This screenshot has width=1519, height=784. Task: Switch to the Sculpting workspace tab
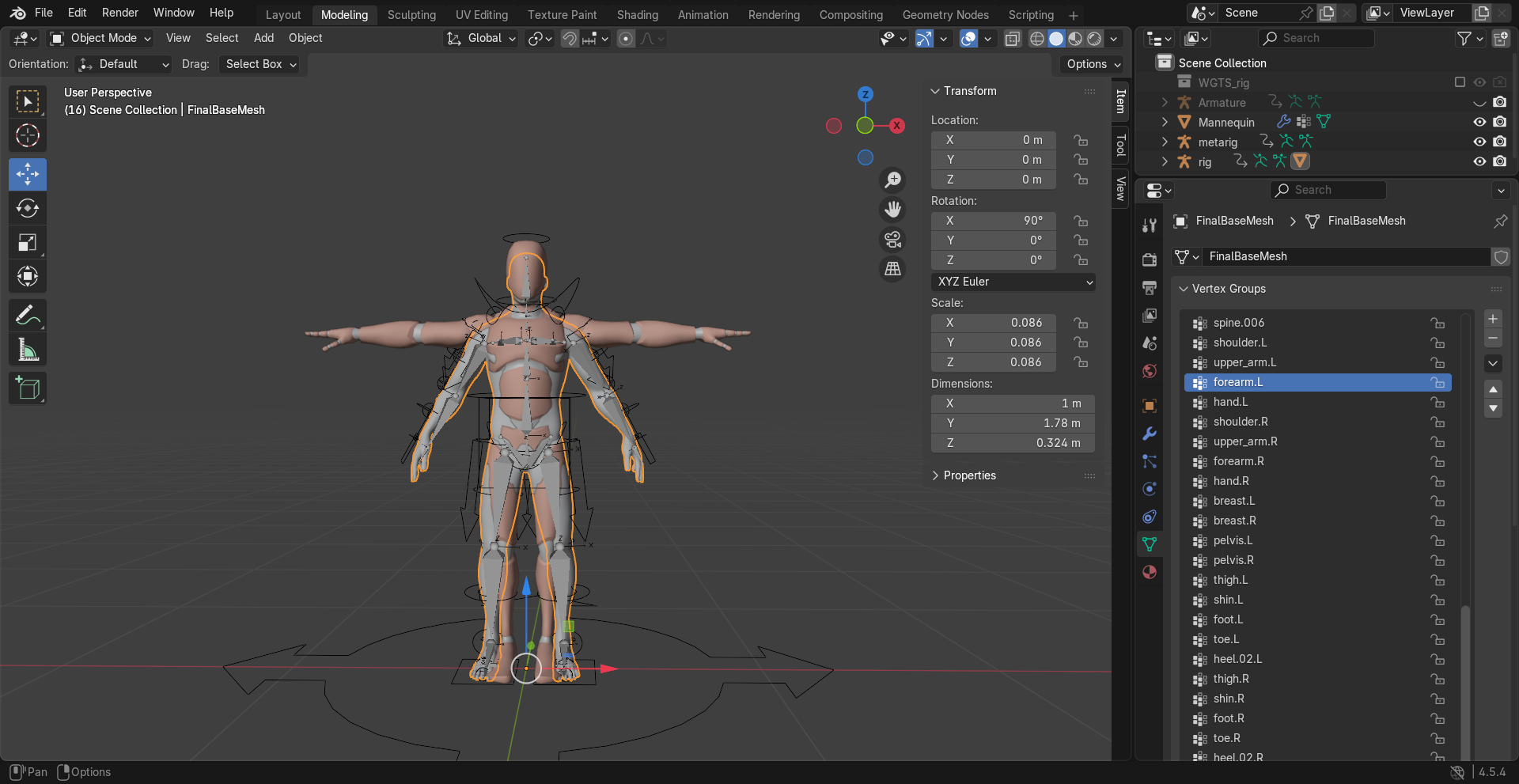point(411,15)
